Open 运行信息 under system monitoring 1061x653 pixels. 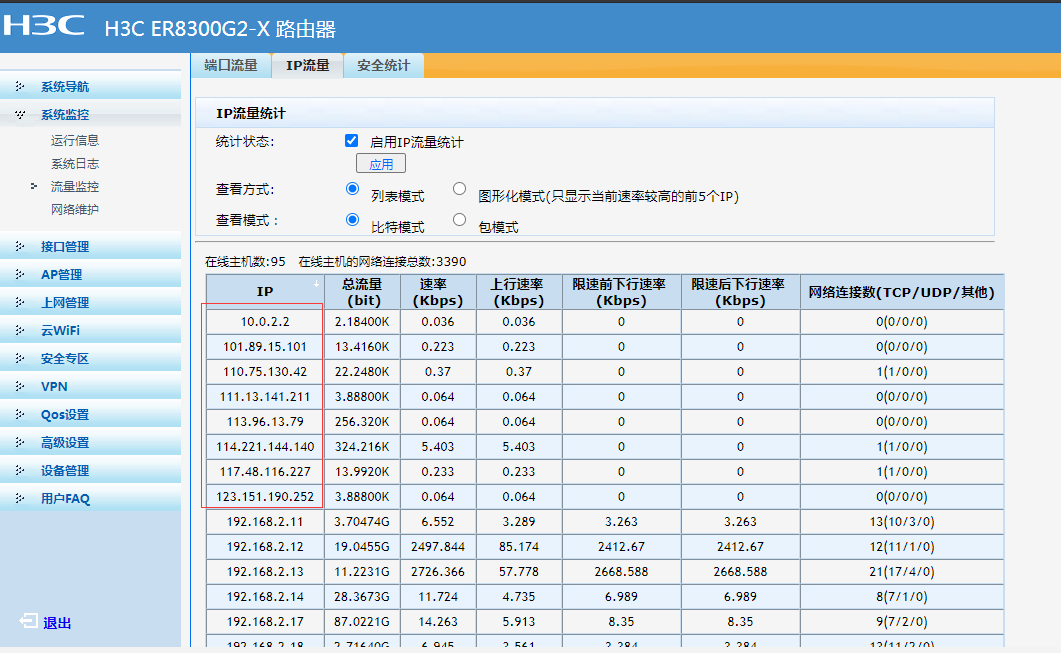point(75,140)
